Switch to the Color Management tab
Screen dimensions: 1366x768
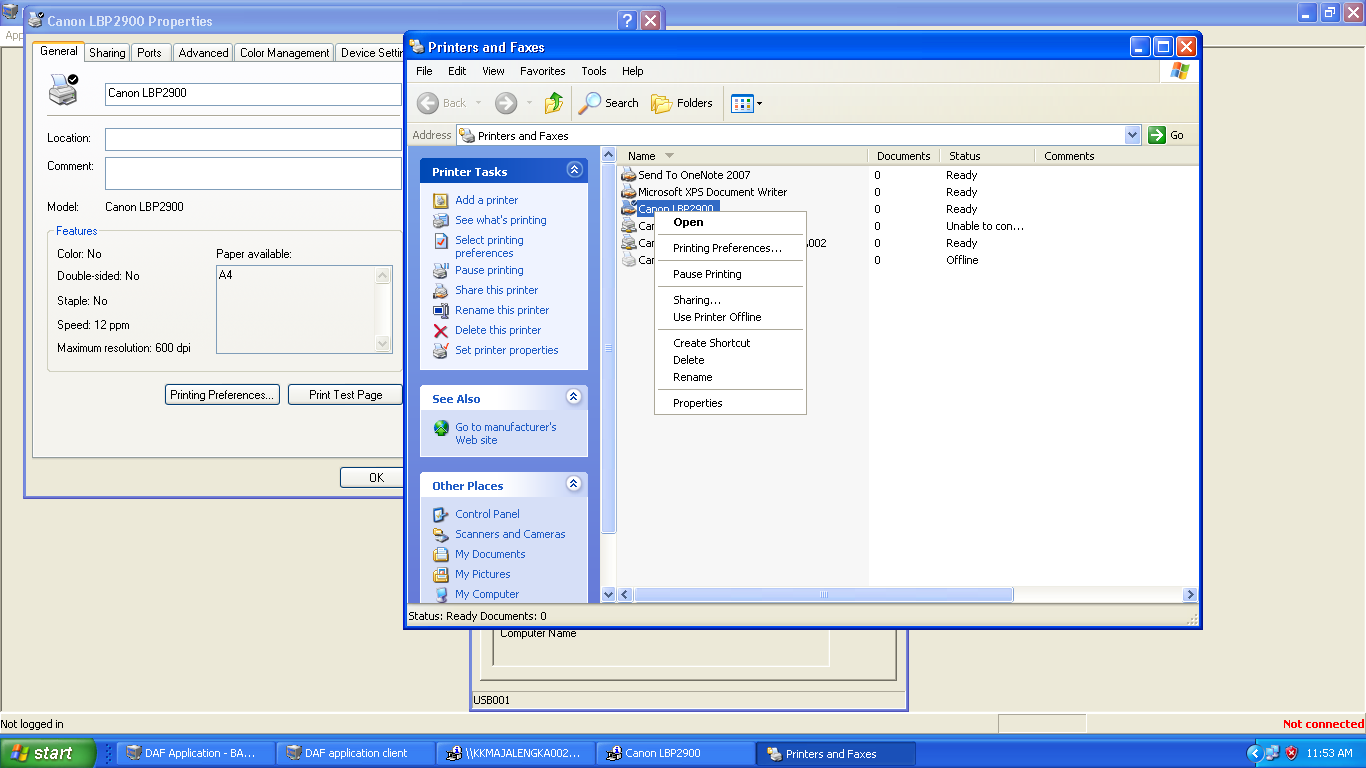[x=284, y=53]
